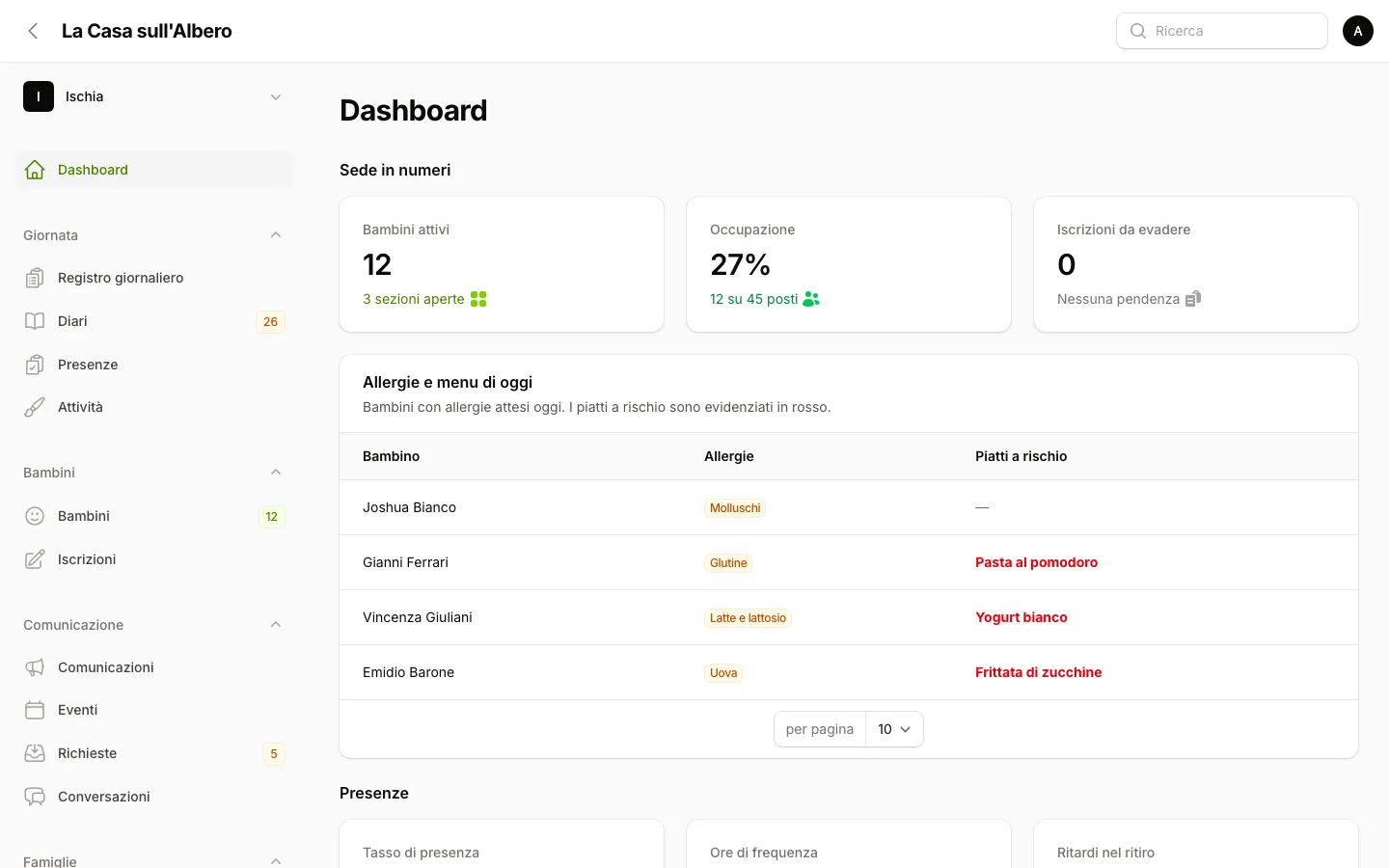Click the Bambini attivi stat card
Screen dimensions: 1389x868
[x=502, y=264]
